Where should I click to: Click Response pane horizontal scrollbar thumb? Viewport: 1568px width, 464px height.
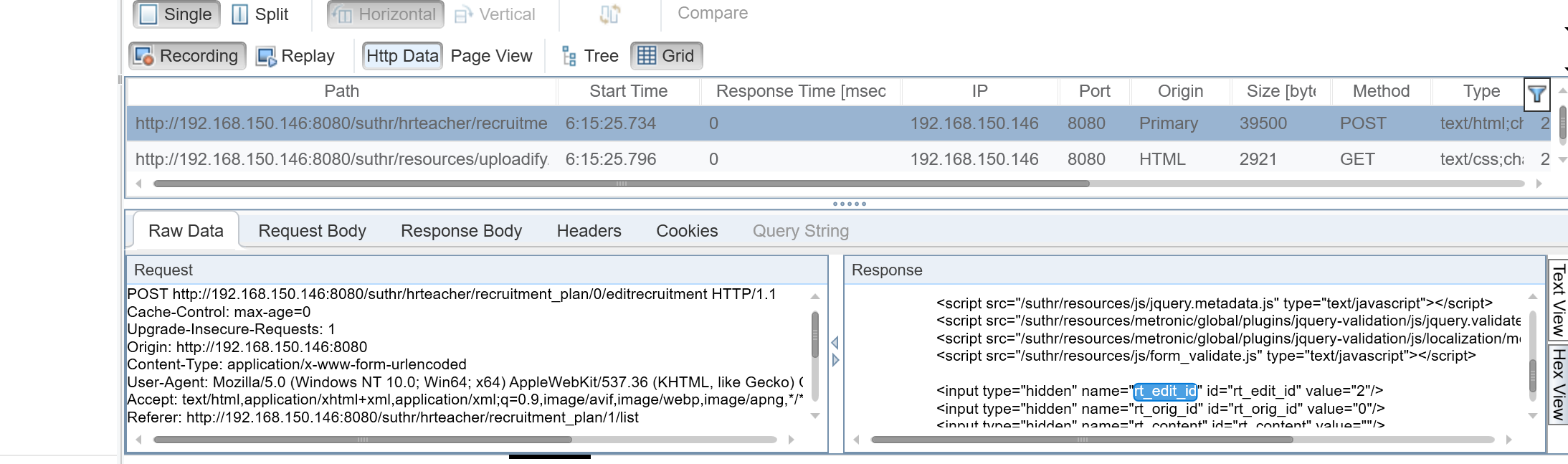[x=1082, y=440]
